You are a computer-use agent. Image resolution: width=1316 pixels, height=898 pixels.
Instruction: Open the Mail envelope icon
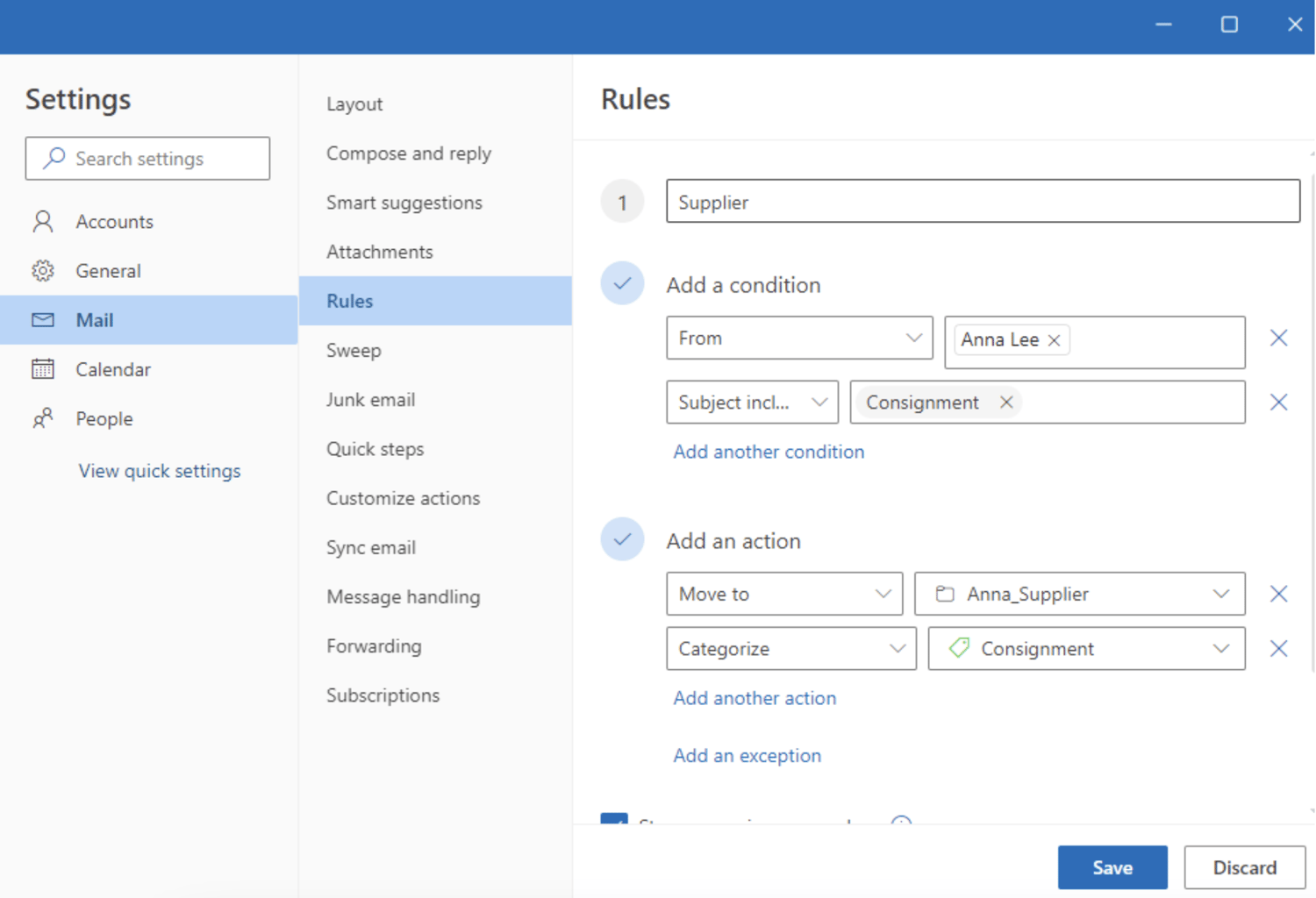42,320
